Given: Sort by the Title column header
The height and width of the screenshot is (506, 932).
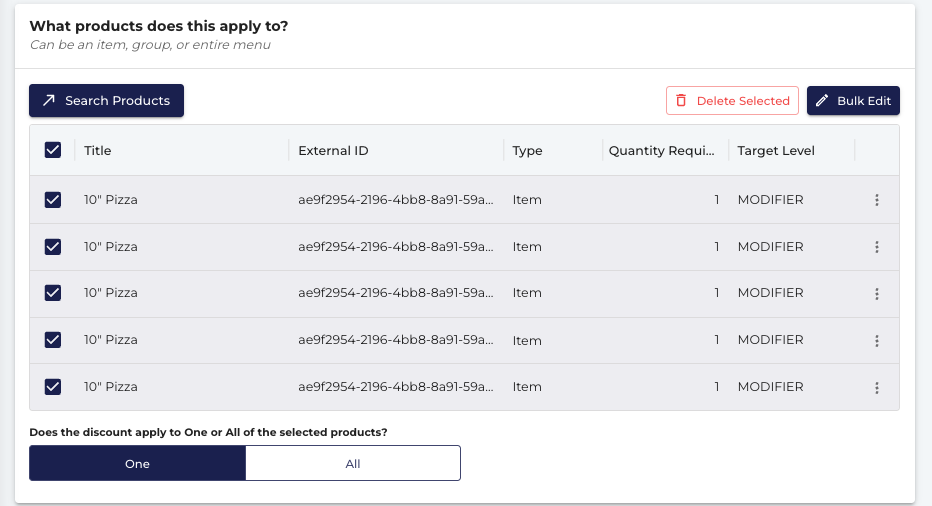Looking at the screenshot, I should 97,150.
